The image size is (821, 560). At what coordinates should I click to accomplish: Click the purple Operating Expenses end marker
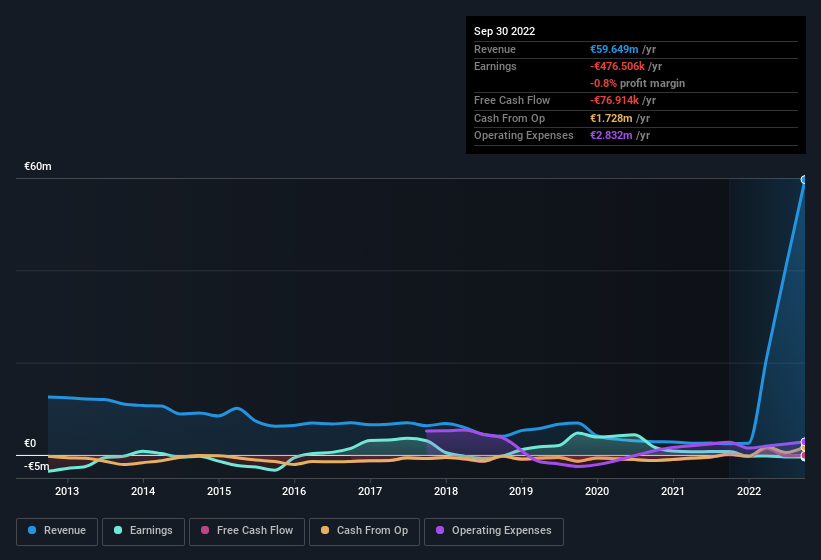coord(804,442)
